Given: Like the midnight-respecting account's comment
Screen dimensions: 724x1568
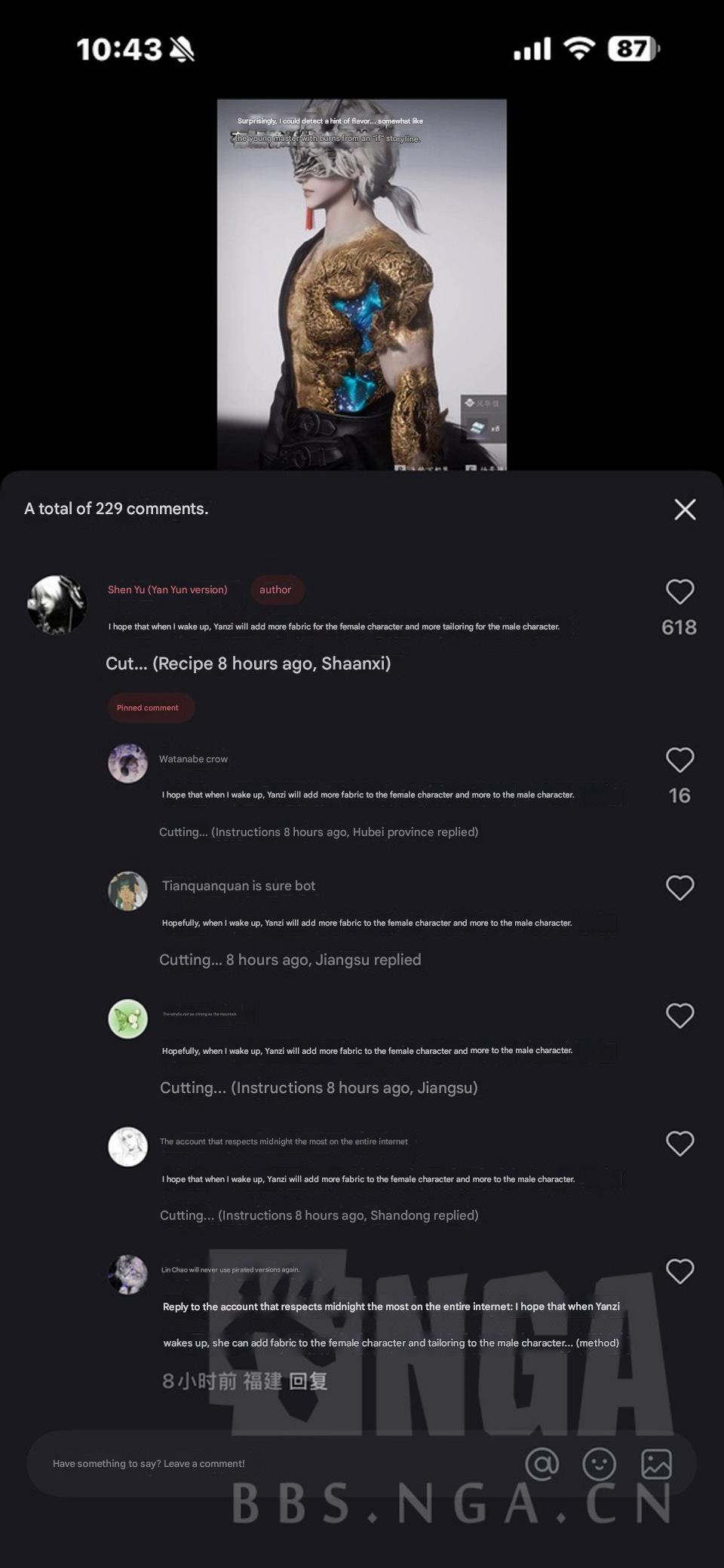Looking at the screenshot, I should point(680,1144).
